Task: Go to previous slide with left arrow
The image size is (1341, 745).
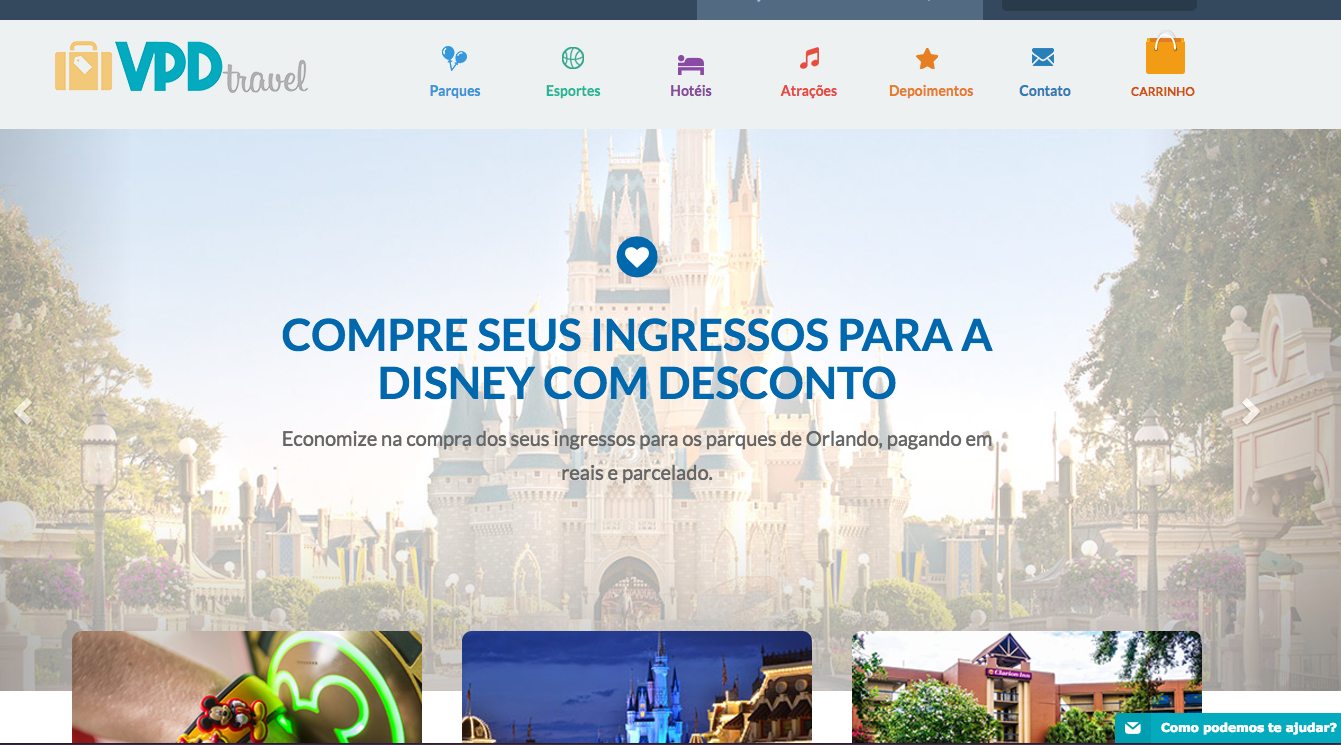Action: click(23, 411)
